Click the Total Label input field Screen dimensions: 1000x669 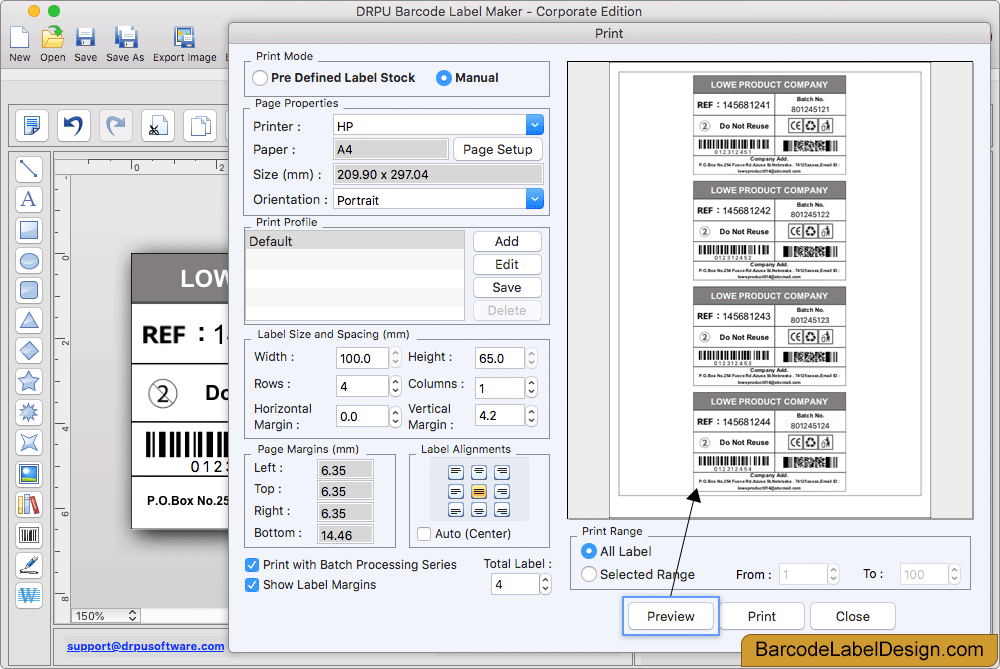(515, 584)
